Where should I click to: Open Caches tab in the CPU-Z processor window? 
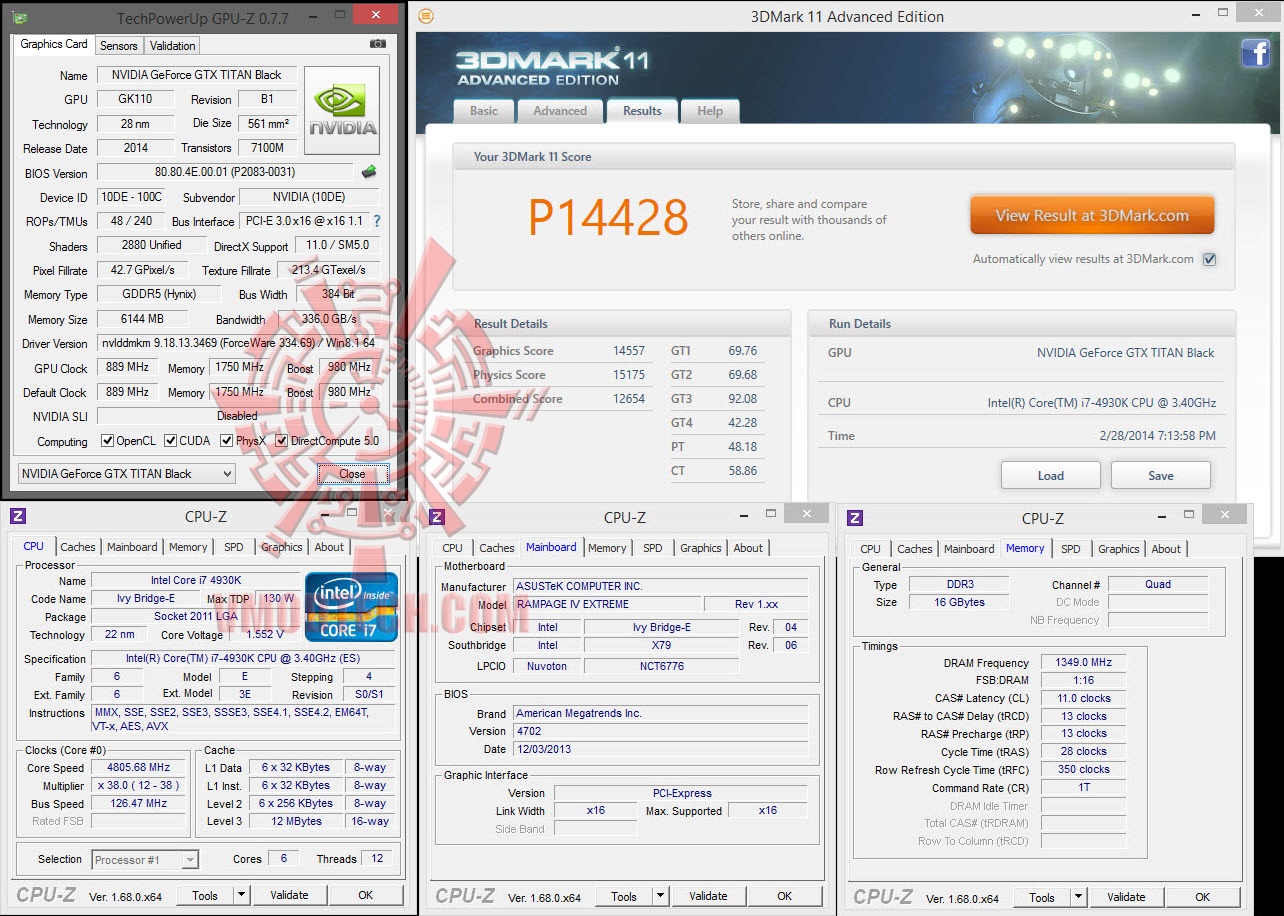point(78,547)
